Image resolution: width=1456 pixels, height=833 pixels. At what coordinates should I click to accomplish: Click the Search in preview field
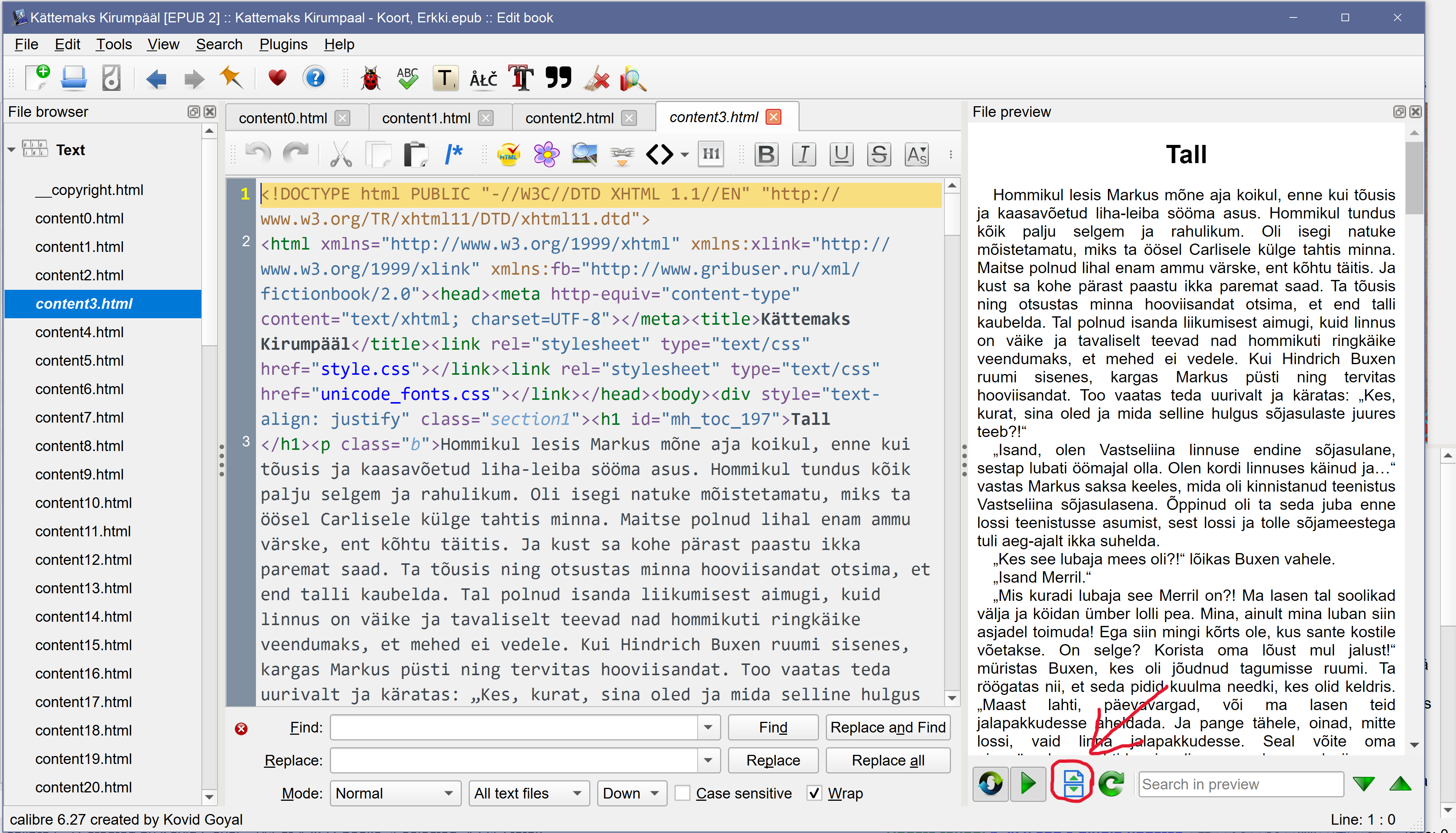click(x=1240, y=784)
